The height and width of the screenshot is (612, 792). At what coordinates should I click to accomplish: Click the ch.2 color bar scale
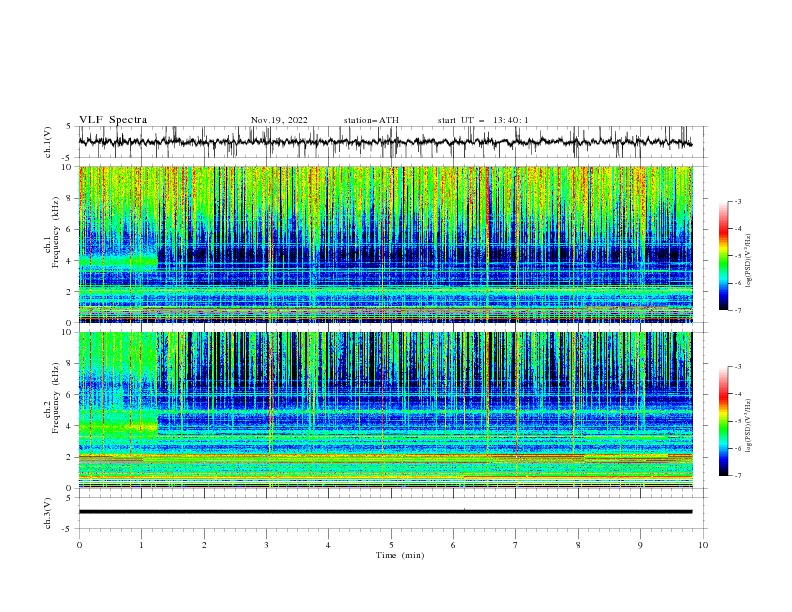pos(724,421)
